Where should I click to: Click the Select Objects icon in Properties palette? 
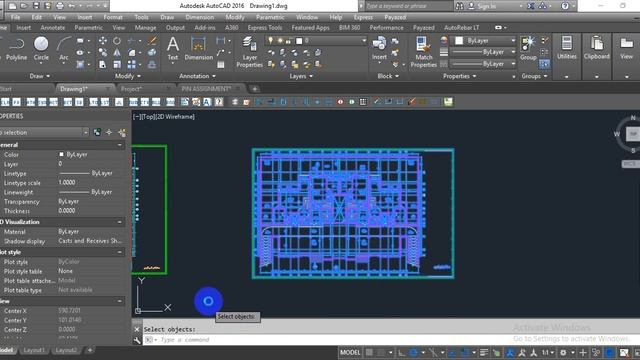click(x=109, y=132)
